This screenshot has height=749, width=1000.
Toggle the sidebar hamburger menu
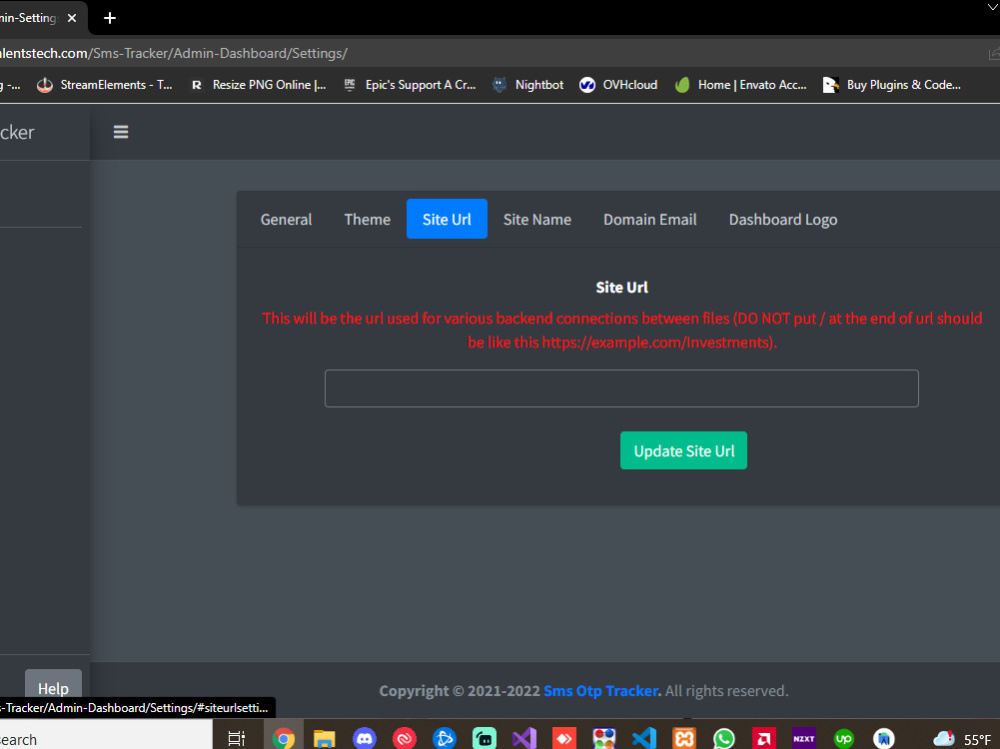tap(121, 132)
